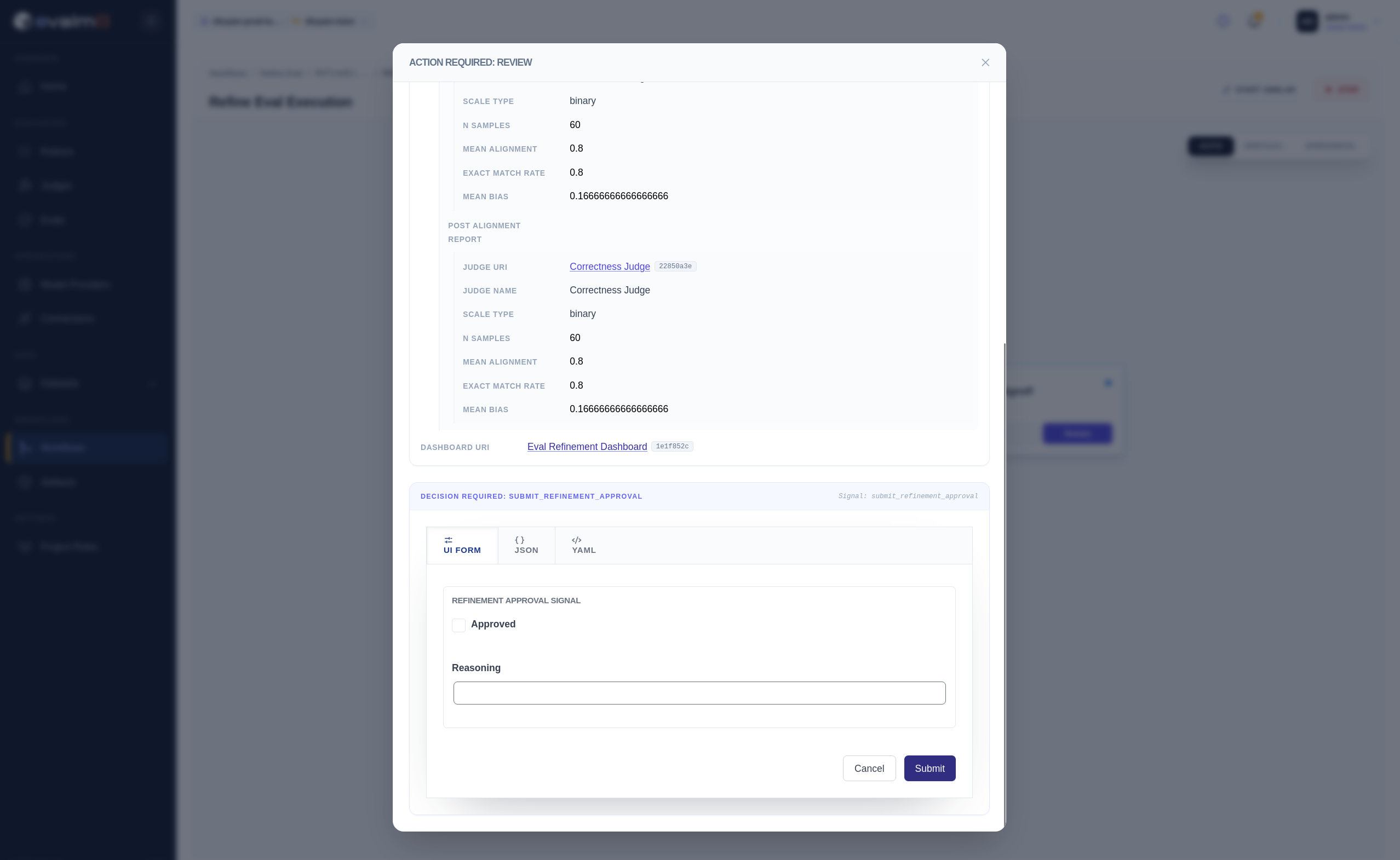Viewport: 1400px width, 860px height.
Task: Click the dialog's vertical scrollbar
Action: click(x=1005, y=586)
